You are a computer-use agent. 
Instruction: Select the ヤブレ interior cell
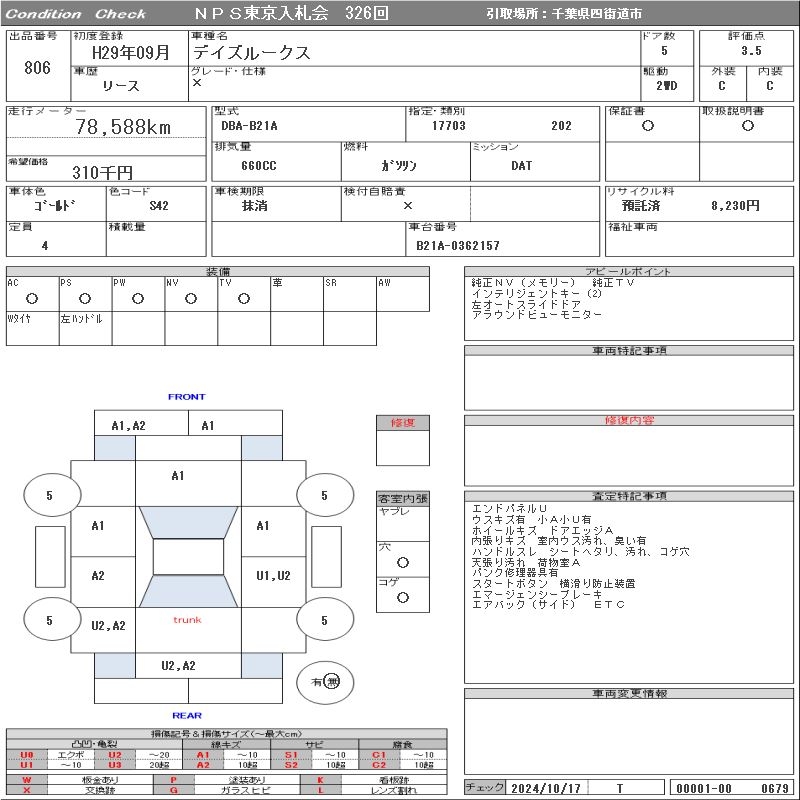click(403, 524)
